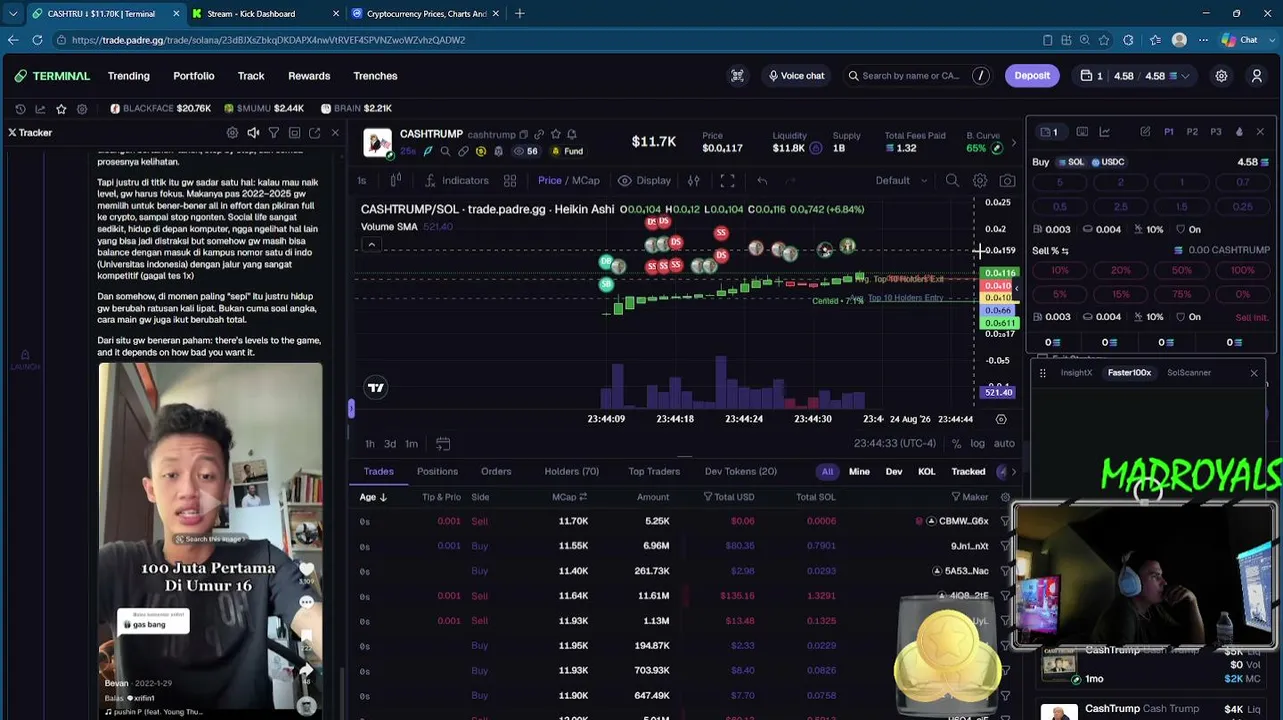Open terminal settings gear in top bar

pos(1221,76)
